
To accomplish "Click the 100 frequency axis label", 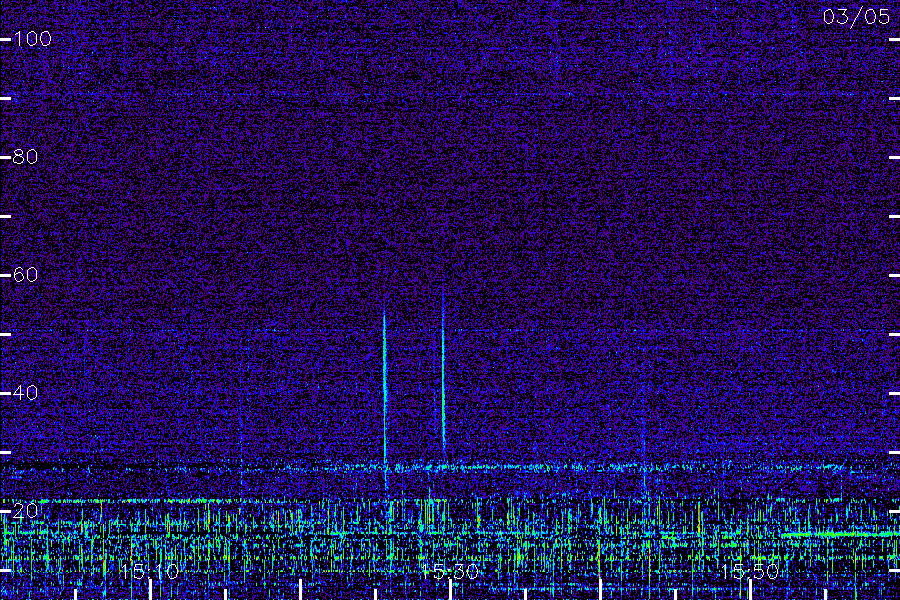I will (x=32, y=39).
